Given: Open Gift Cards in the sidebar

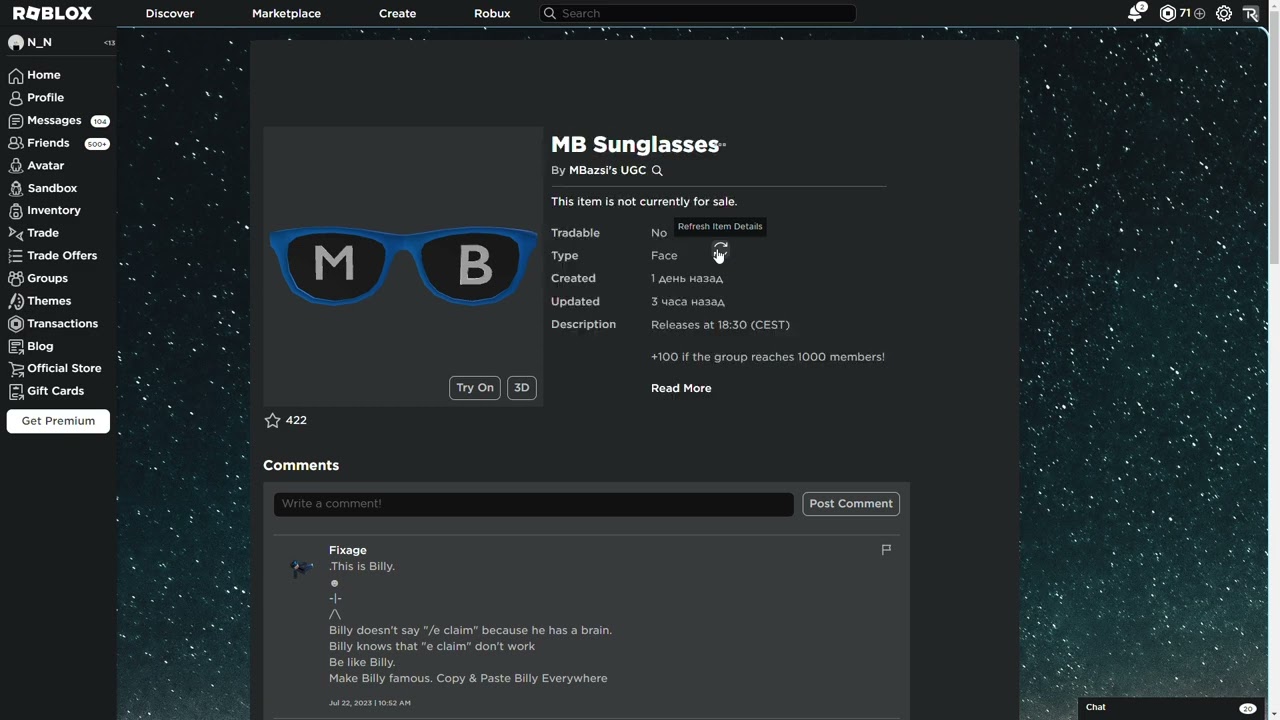Looking at the screenshot, I should click(x=58, y=391).
